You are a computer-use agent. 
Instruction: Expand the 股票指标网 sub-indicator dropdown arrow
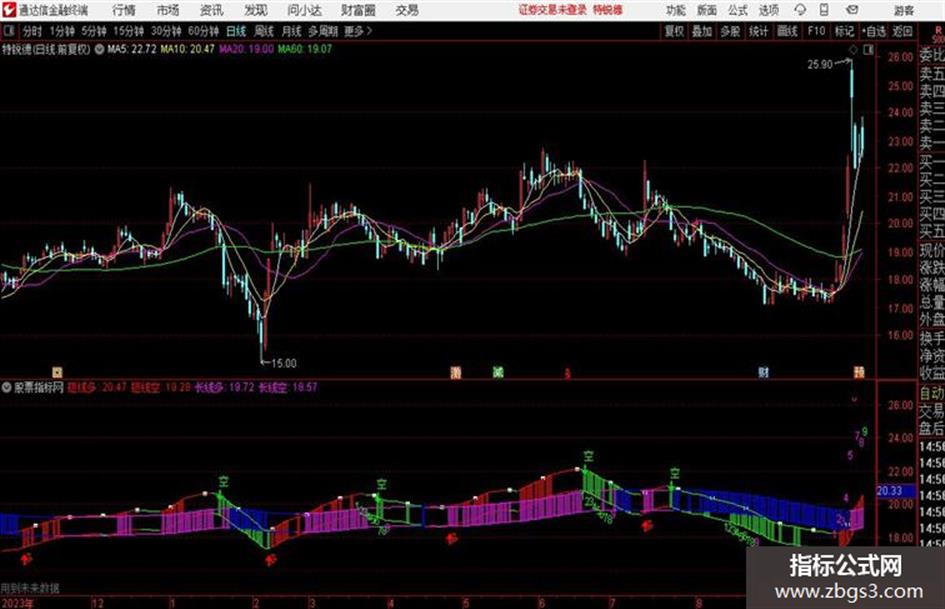click(7, 388)
